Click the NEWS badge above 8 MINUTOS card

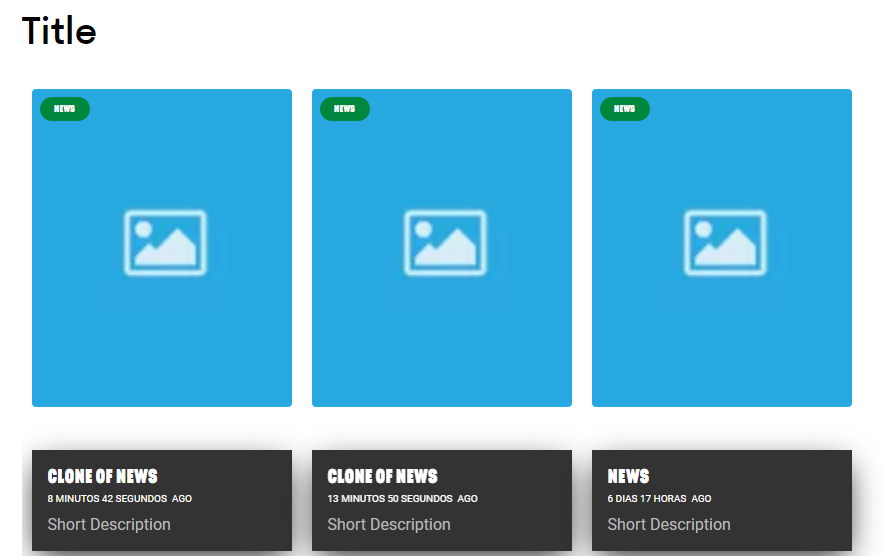coord(65,109)
